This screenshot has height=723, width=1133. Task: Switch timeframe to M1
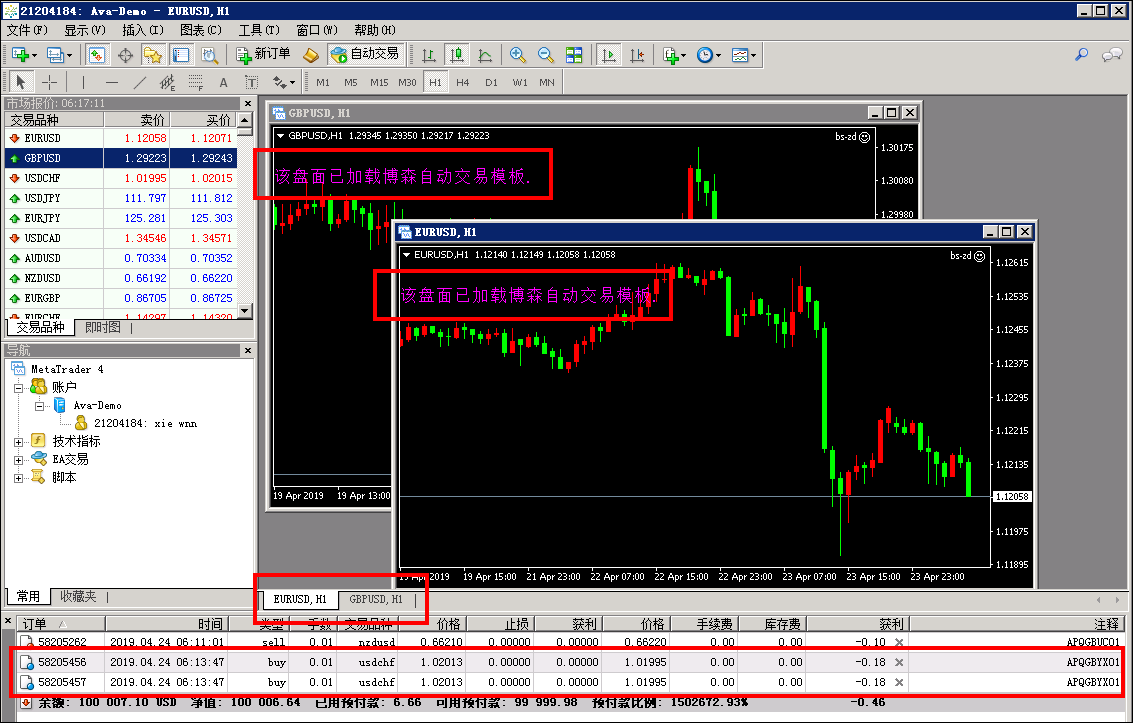(x=323, y=82)
